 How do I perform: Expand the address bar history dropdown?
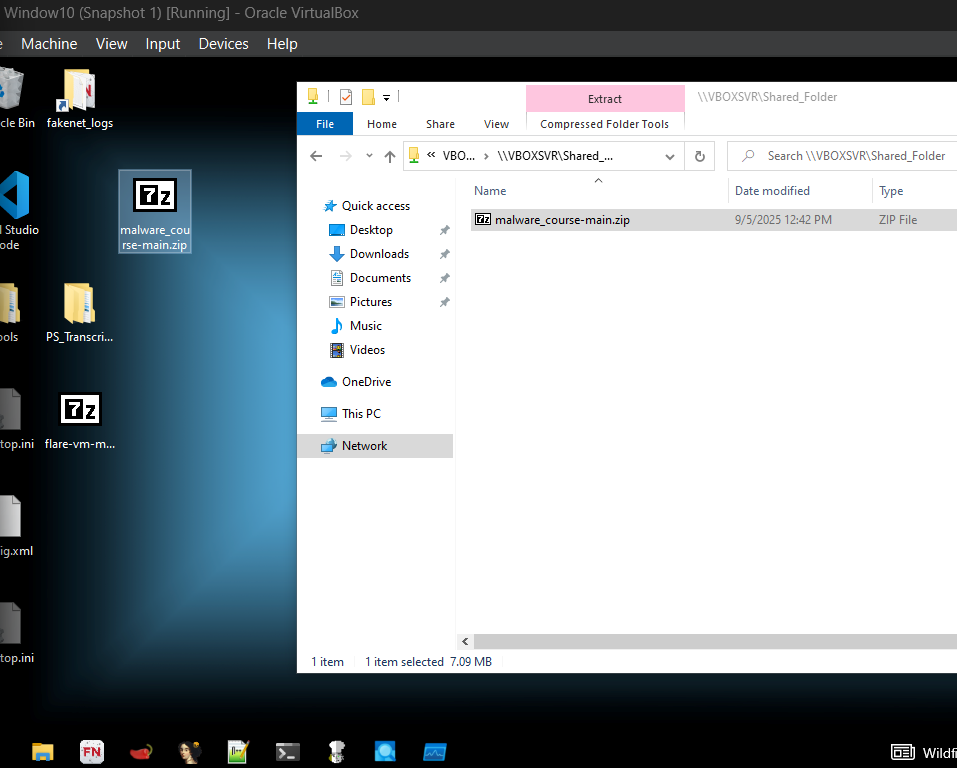coord(670,157)
